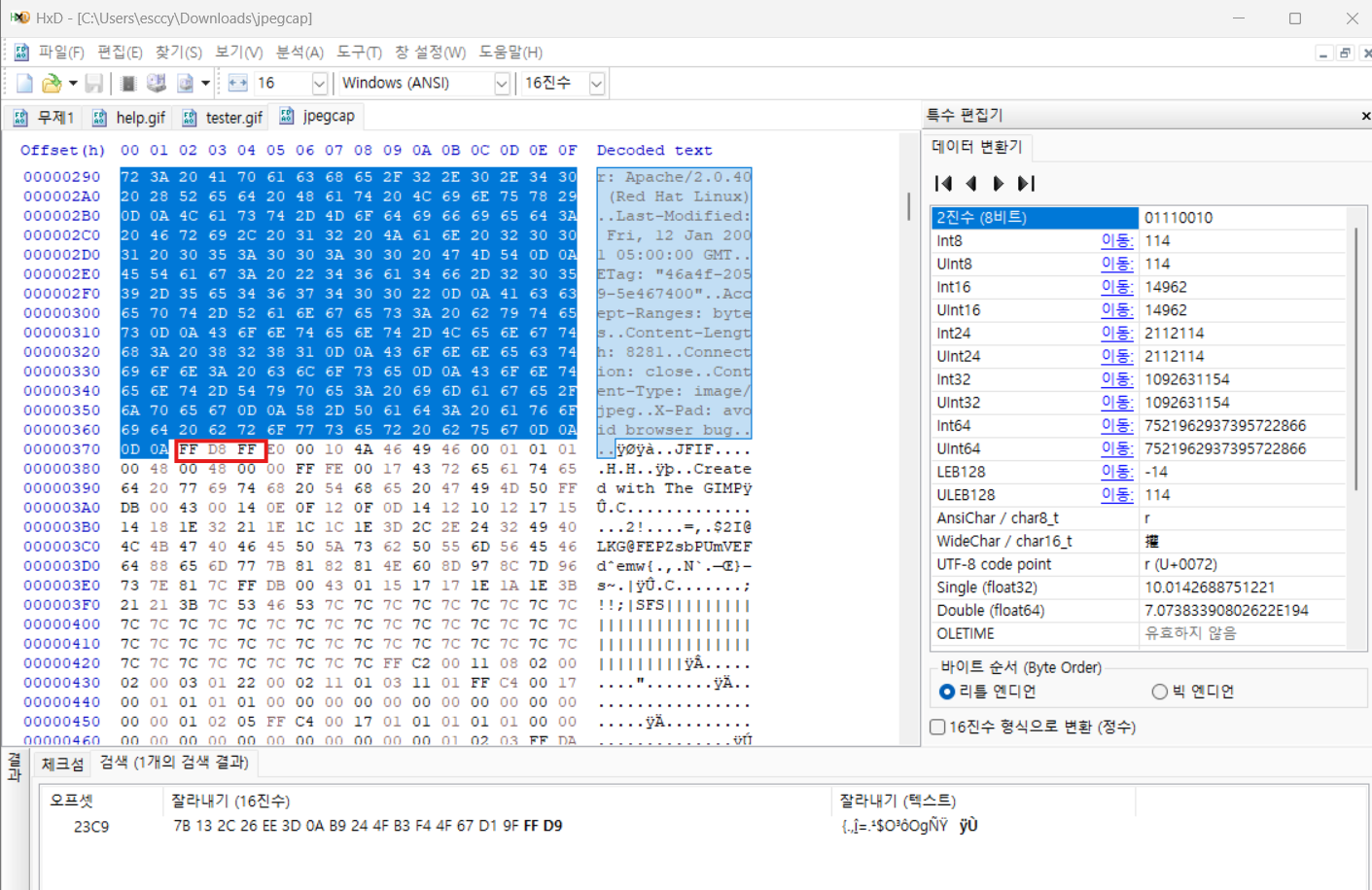This screenshot has width=1372, height=890.
Task: Click the MDI child minimize button
Action: 1323,53
